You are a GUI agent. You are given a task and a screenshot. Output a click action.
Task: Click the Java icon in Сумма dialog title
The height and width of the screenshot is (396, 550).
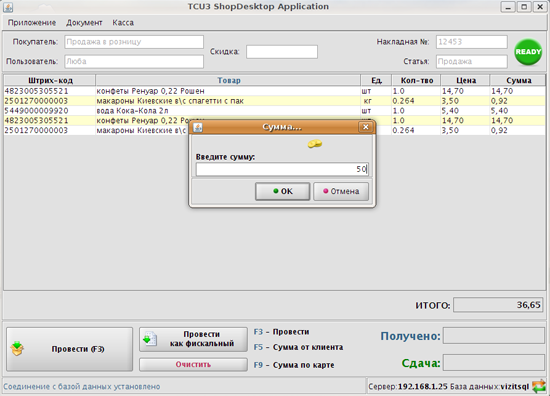(x=198, y=127)
